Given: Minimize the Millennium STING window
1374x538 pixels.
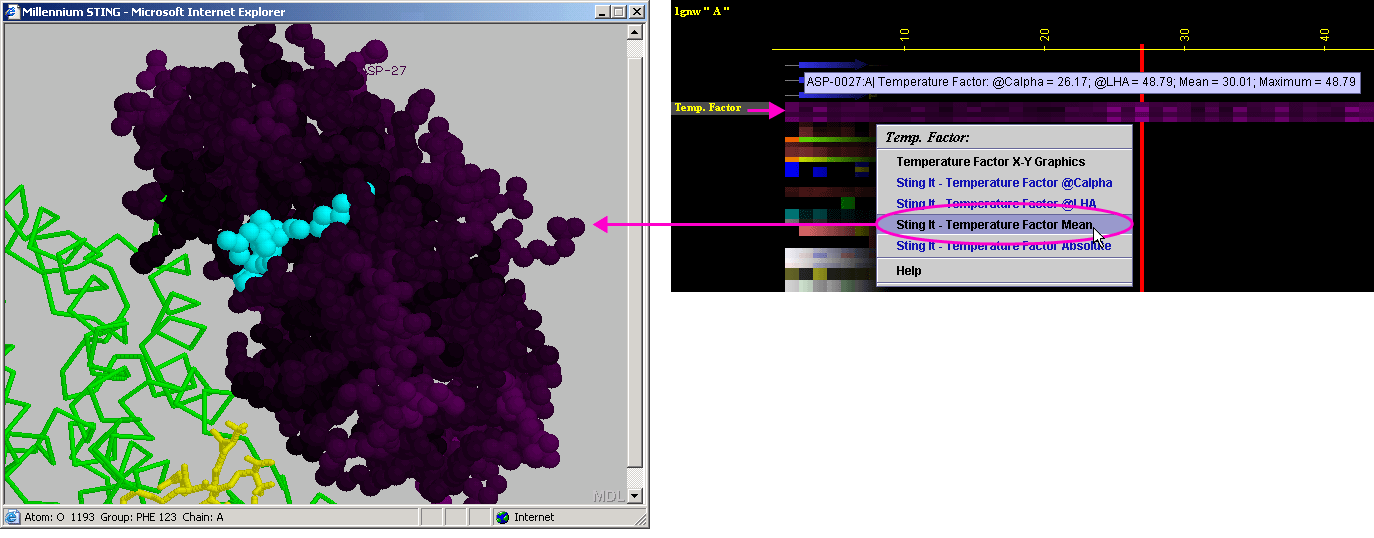Looking at the screenshot, I should [602, 12].
